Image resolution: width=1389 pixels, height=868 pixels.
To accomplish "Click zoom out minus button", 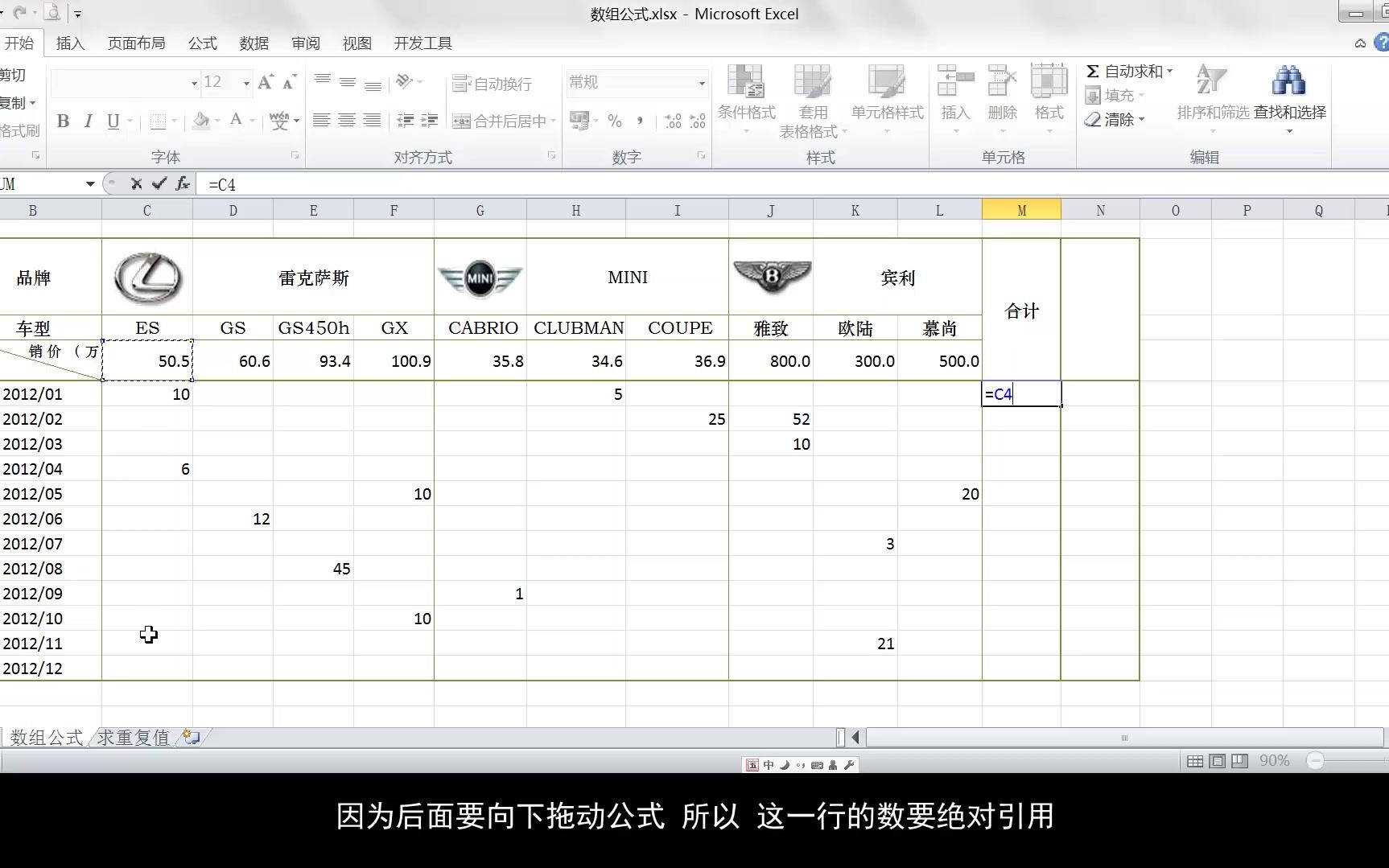I will (1315, 761).
